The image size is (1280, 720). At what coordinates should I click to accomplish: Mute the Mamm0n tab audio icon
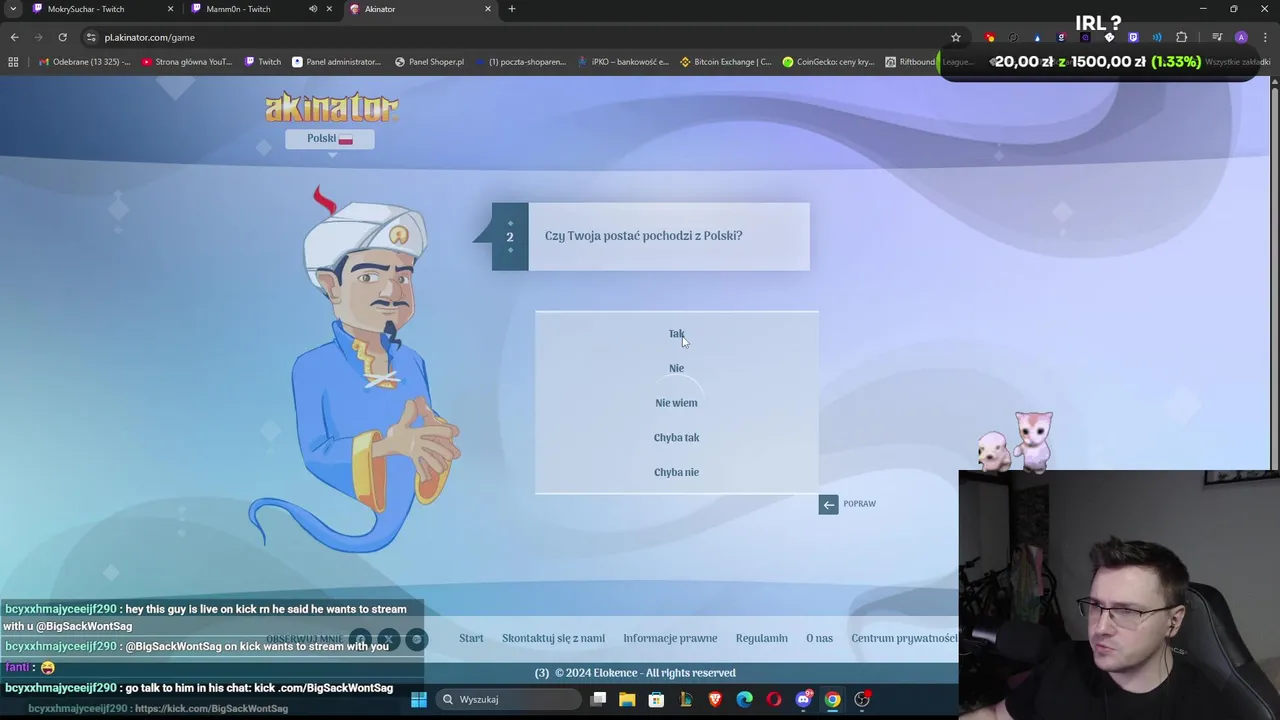click(x=313, y=9)
